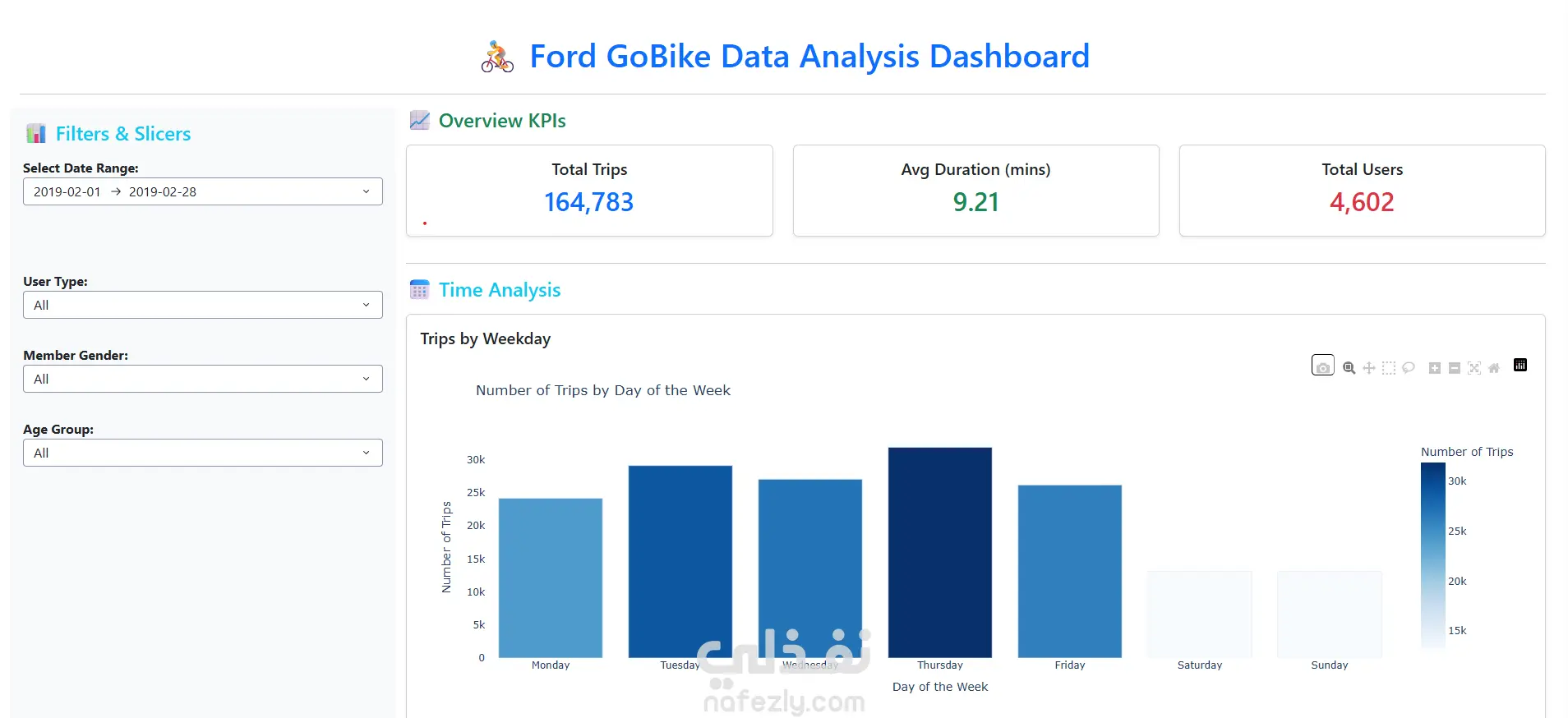
Task: Autoscale the Trips by Weekday chart
Action: [x=1473, y=368]
